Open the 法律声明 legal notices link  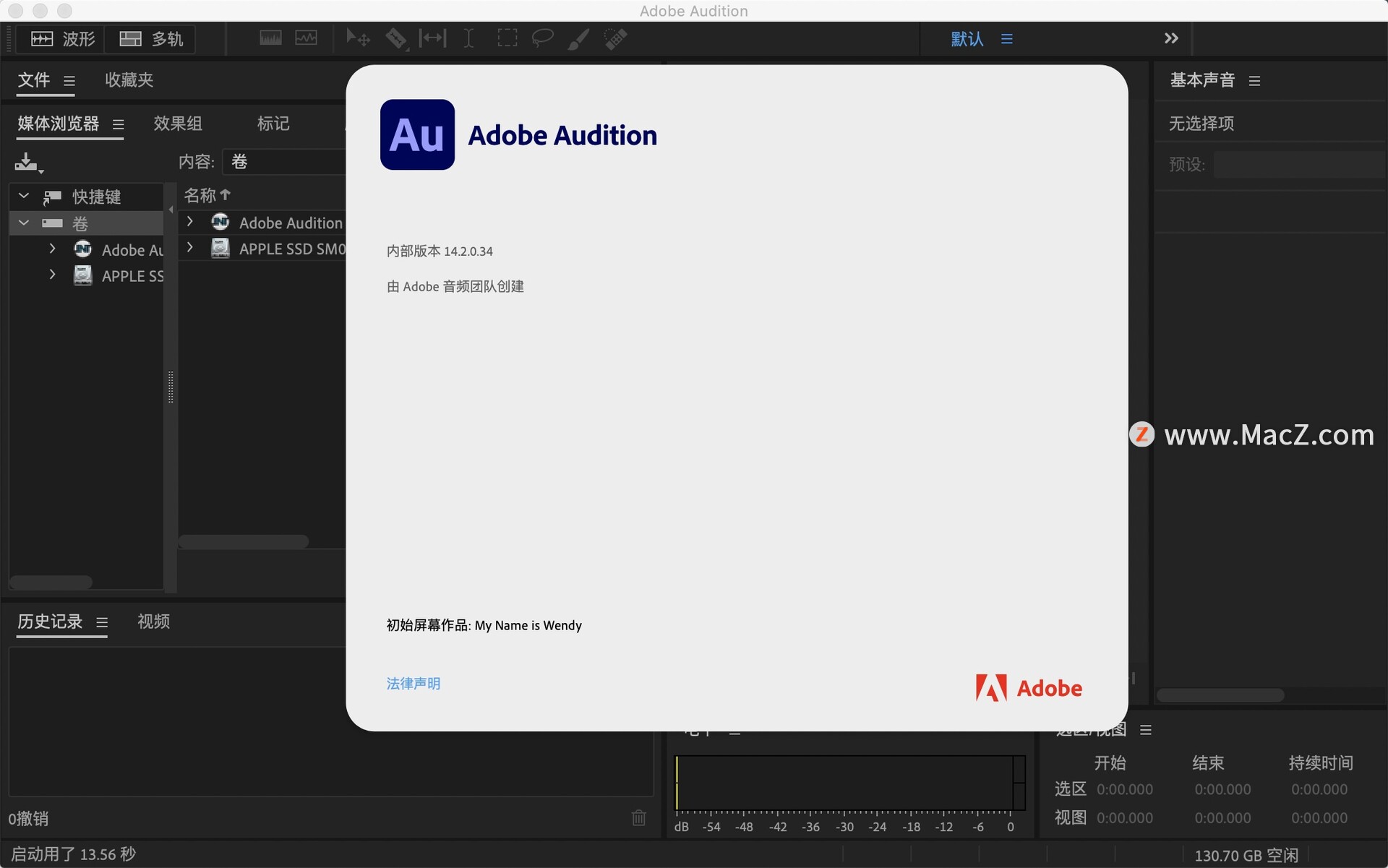(413, 683)
